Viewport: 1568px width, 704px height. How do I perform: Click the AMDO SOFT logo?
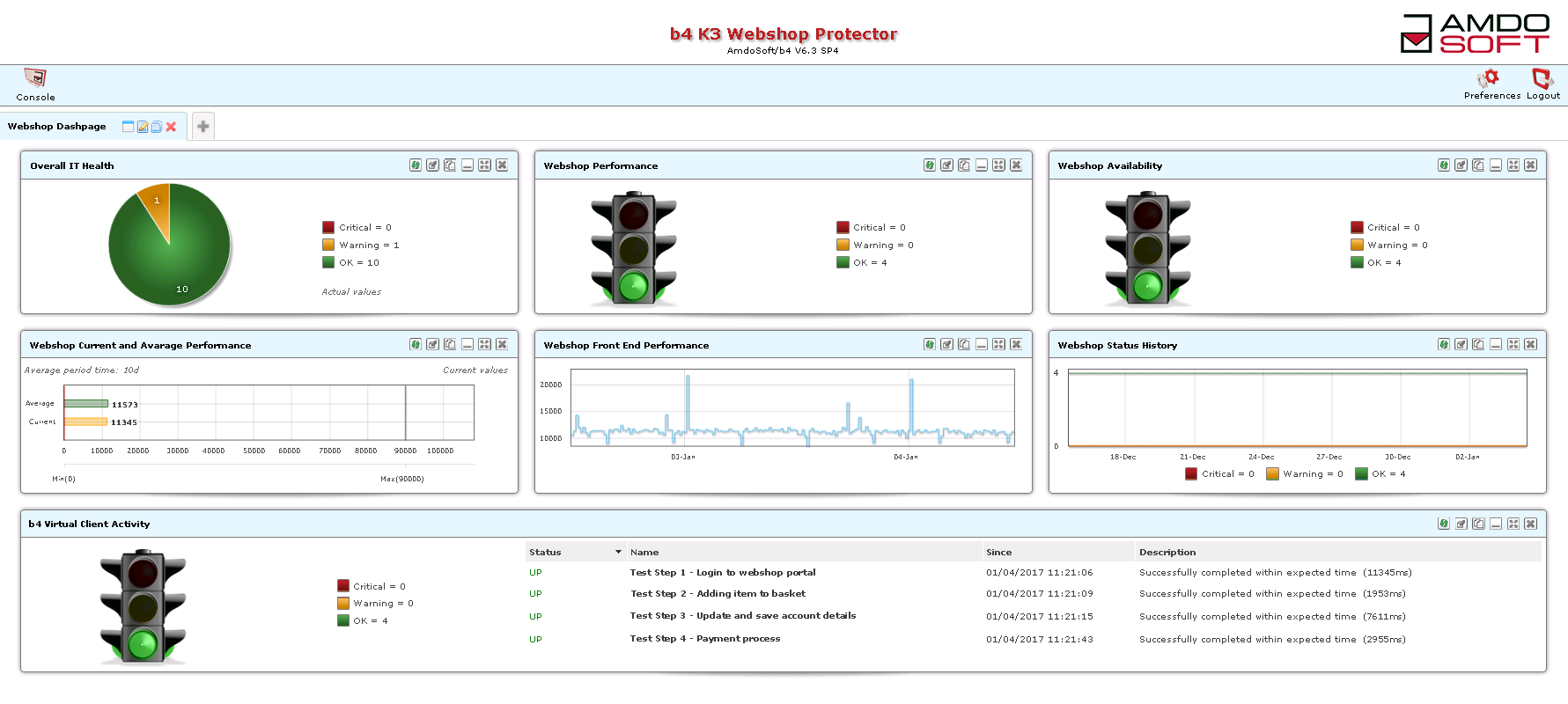[1476, 33]
